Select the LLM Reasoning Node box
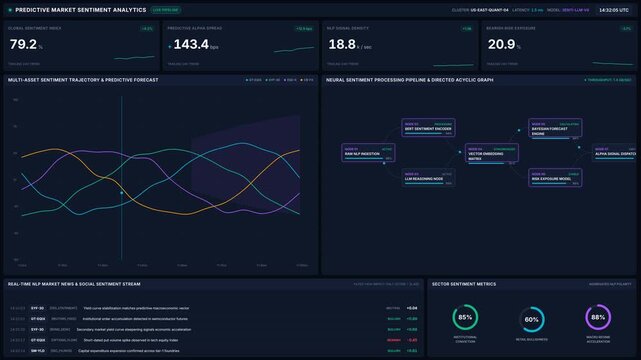The width and height of the screenshot is (641, 360). pos(428,178)
